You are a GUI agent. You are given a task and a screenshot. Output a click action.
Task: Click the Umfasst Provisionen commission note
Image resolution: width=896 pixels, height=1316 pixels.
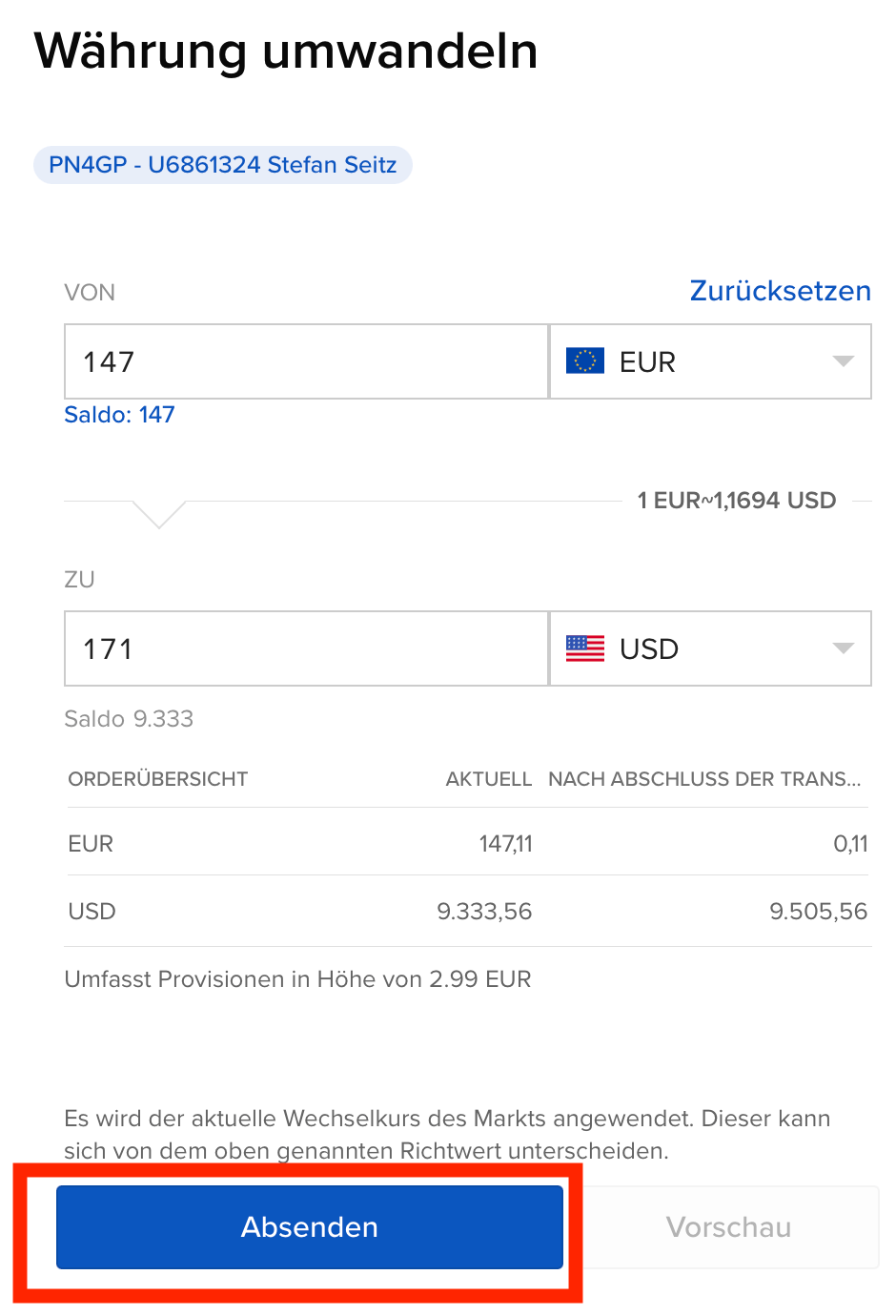[x=297, y=979]
